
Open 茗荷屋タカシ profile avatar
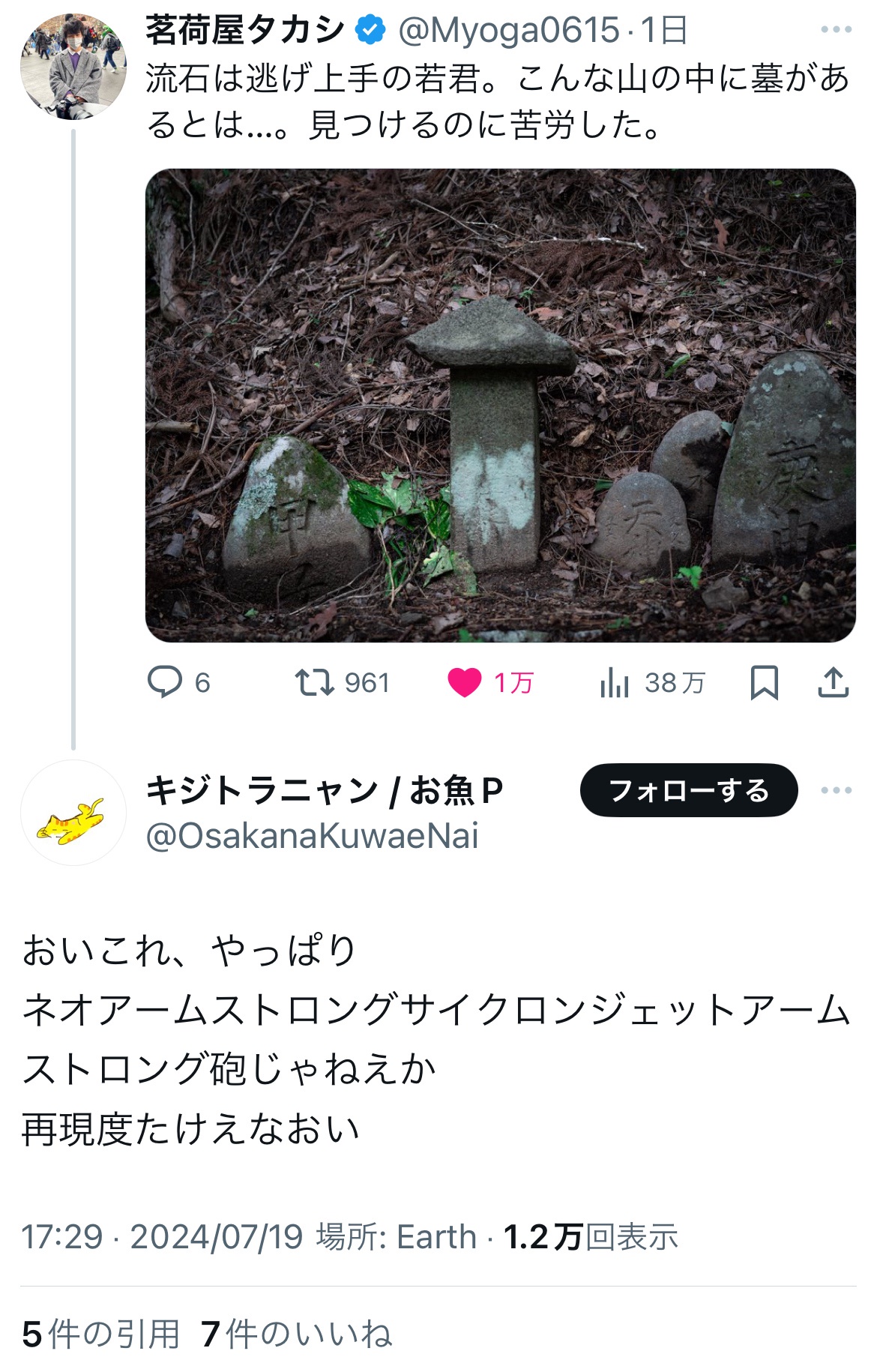click(x=73, y=66)
